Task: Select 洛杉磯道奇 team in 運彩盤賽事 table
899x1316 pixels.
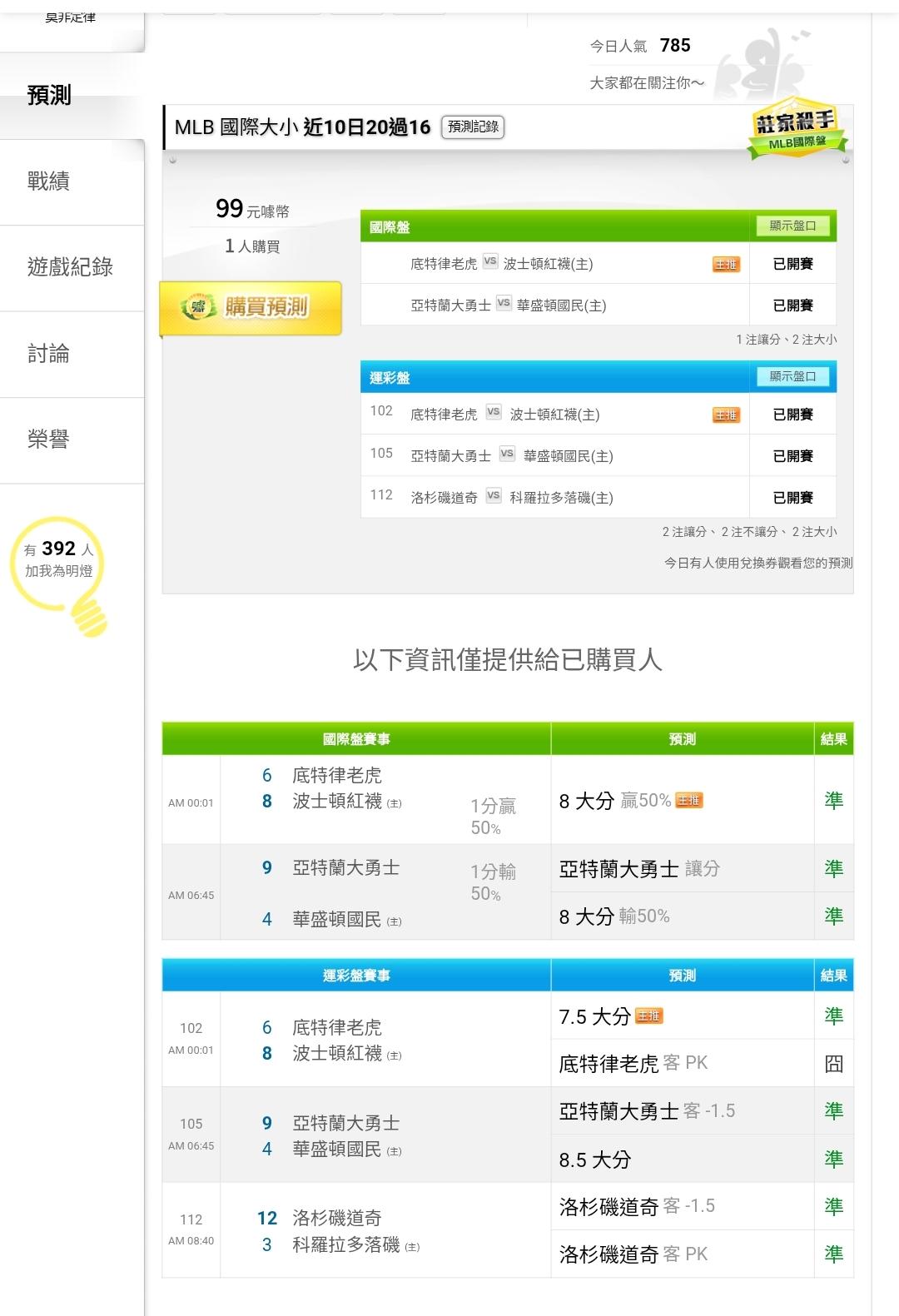Action: [337, 1219]
